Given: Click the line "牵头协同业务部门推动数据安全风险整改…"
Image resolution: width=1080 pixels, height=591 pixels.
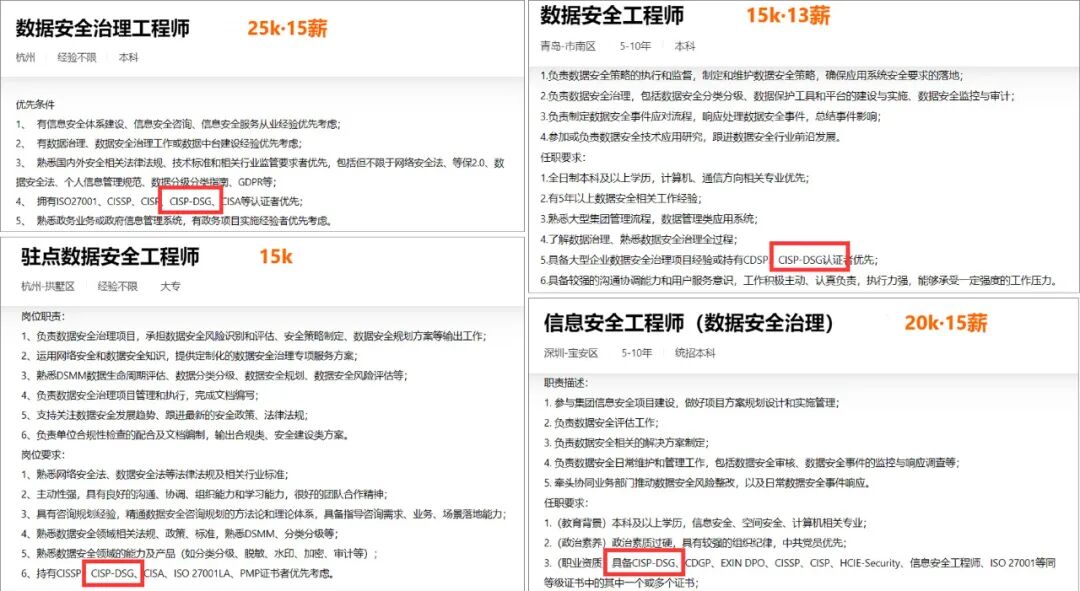Looking at the screenshot, I should 707,483.
